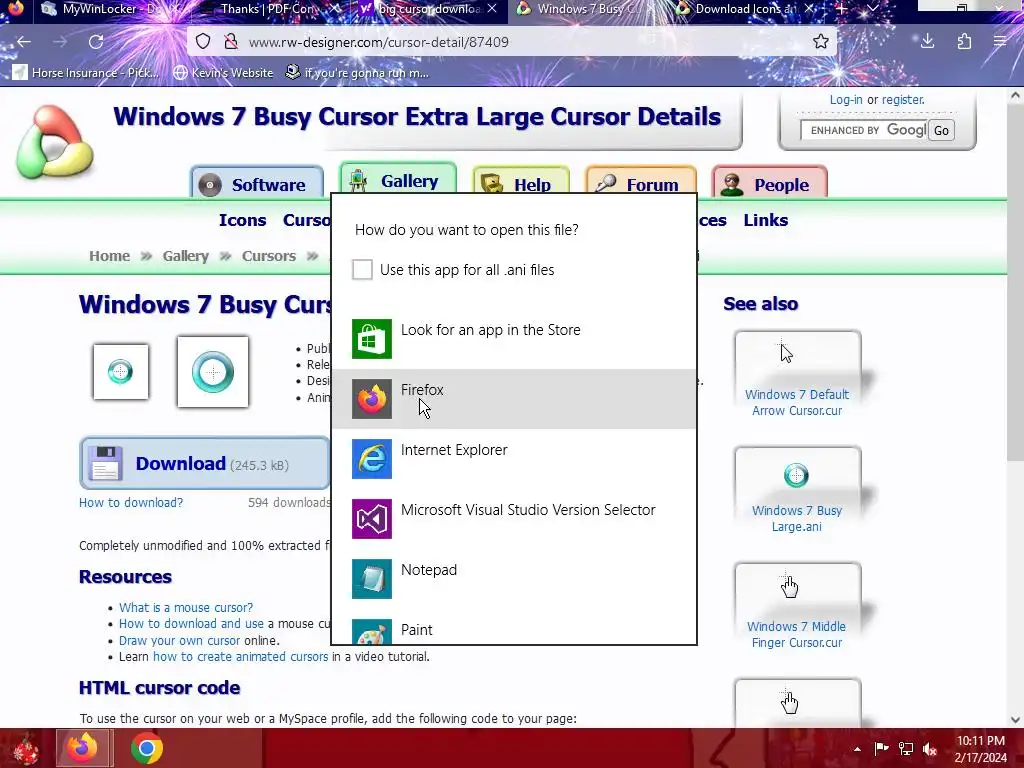Open the Windows Start orb
The width and height of the screenshot is (1024, 768).
(x=26, y=748)
